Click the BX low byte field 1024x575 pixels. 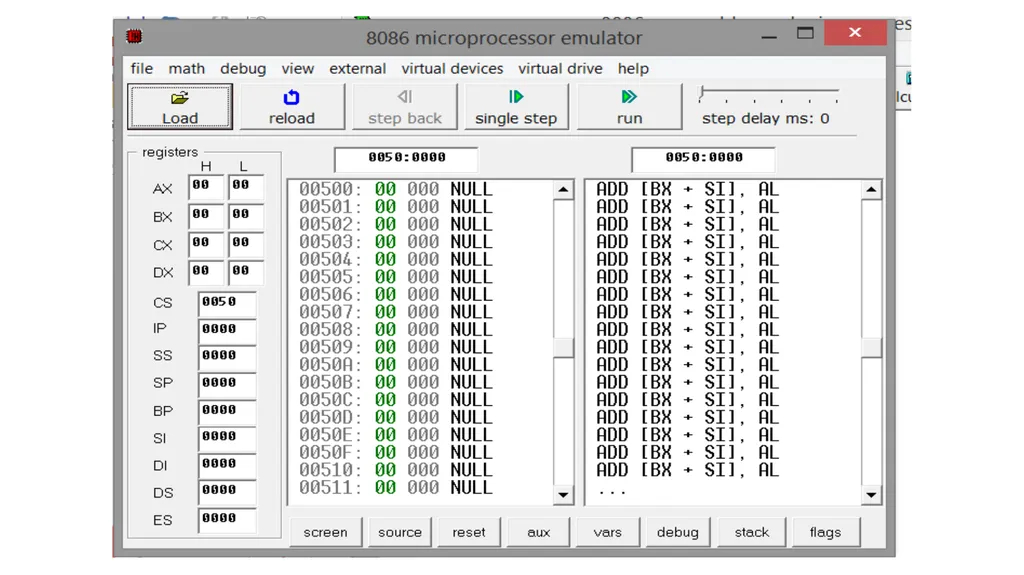(x=246, y=216)
